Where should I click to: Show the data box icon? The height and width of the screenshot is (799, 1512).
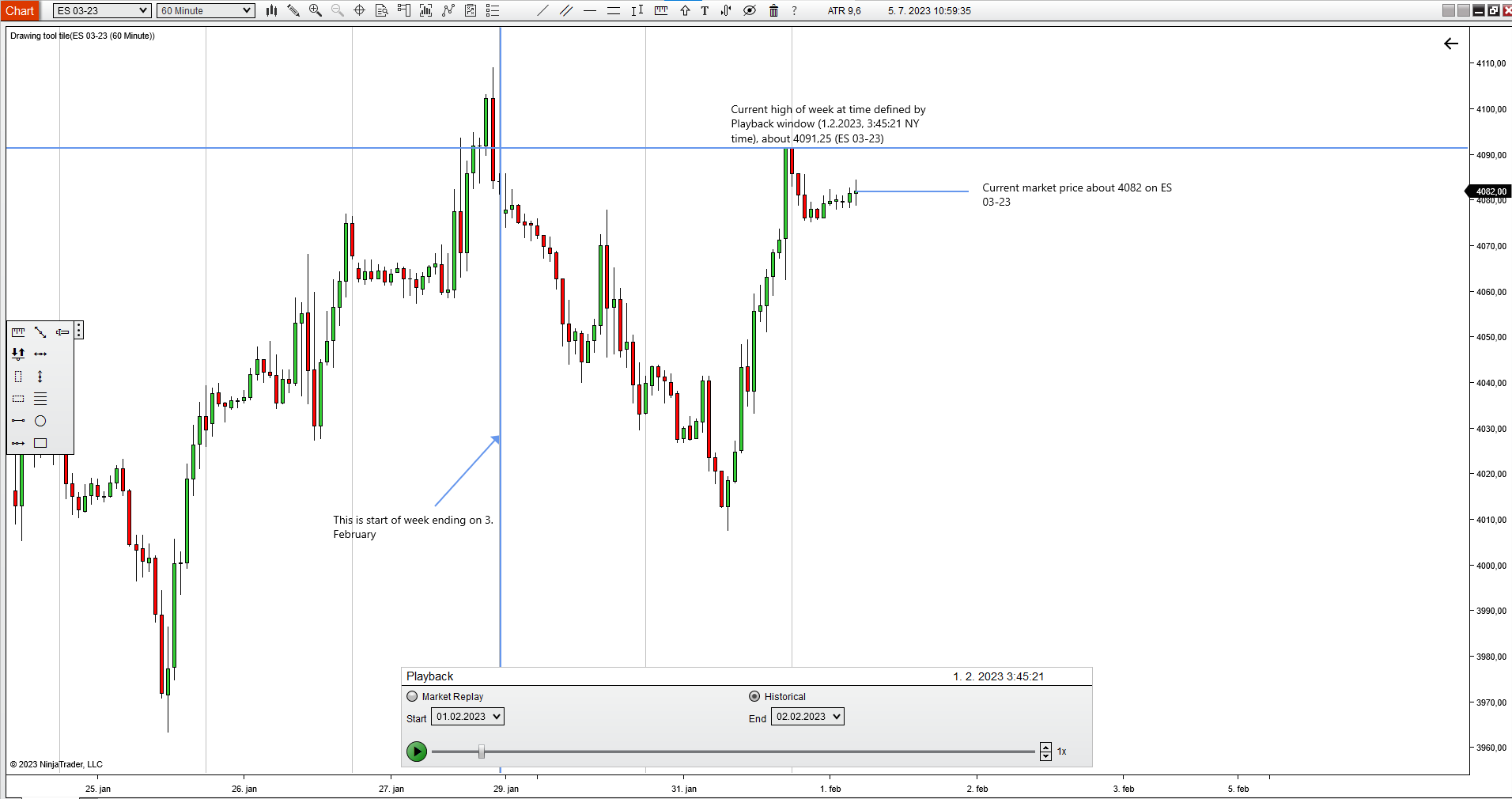(x=382, y=10)
